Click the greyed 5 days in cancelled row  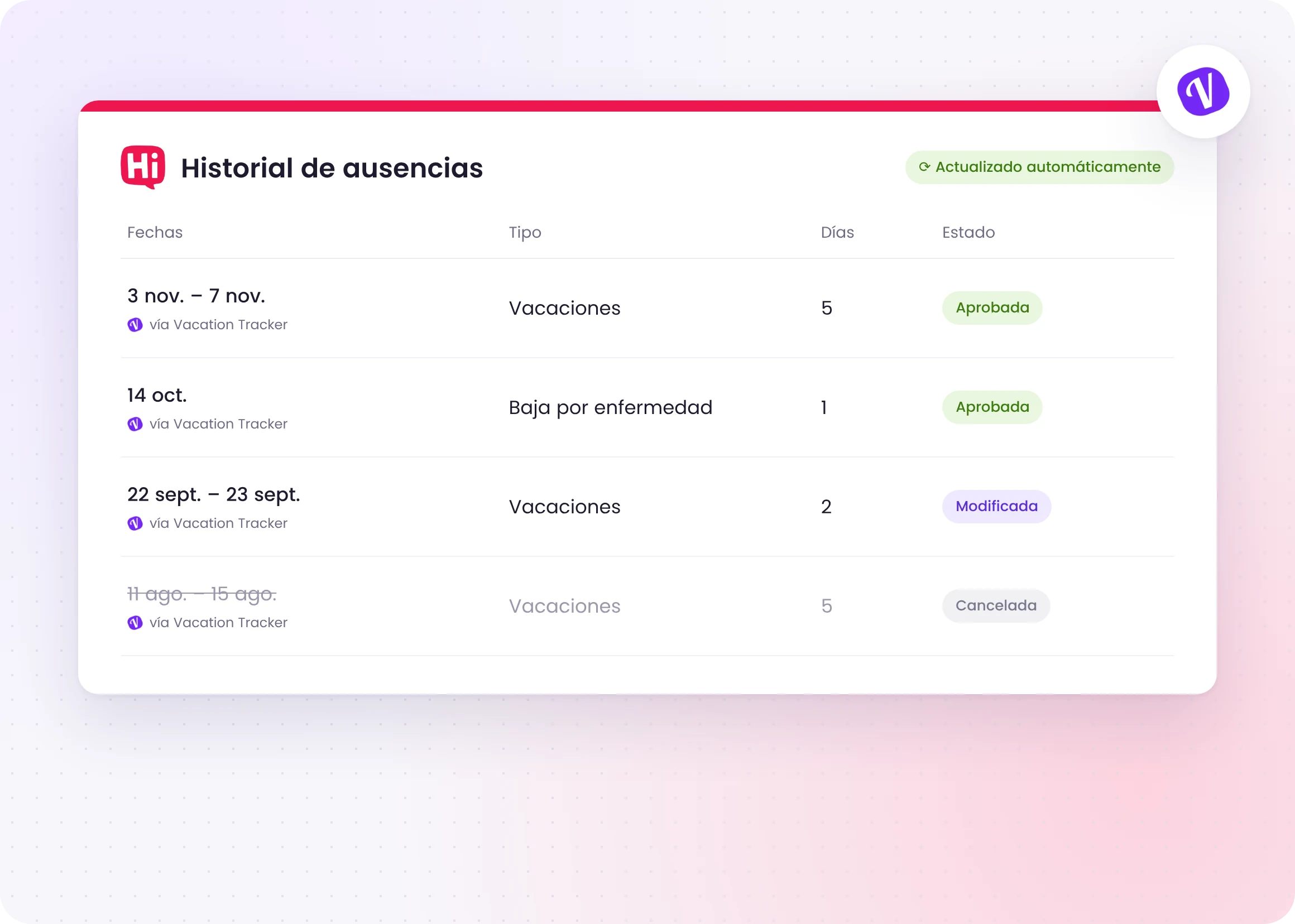tap(827, 607)
